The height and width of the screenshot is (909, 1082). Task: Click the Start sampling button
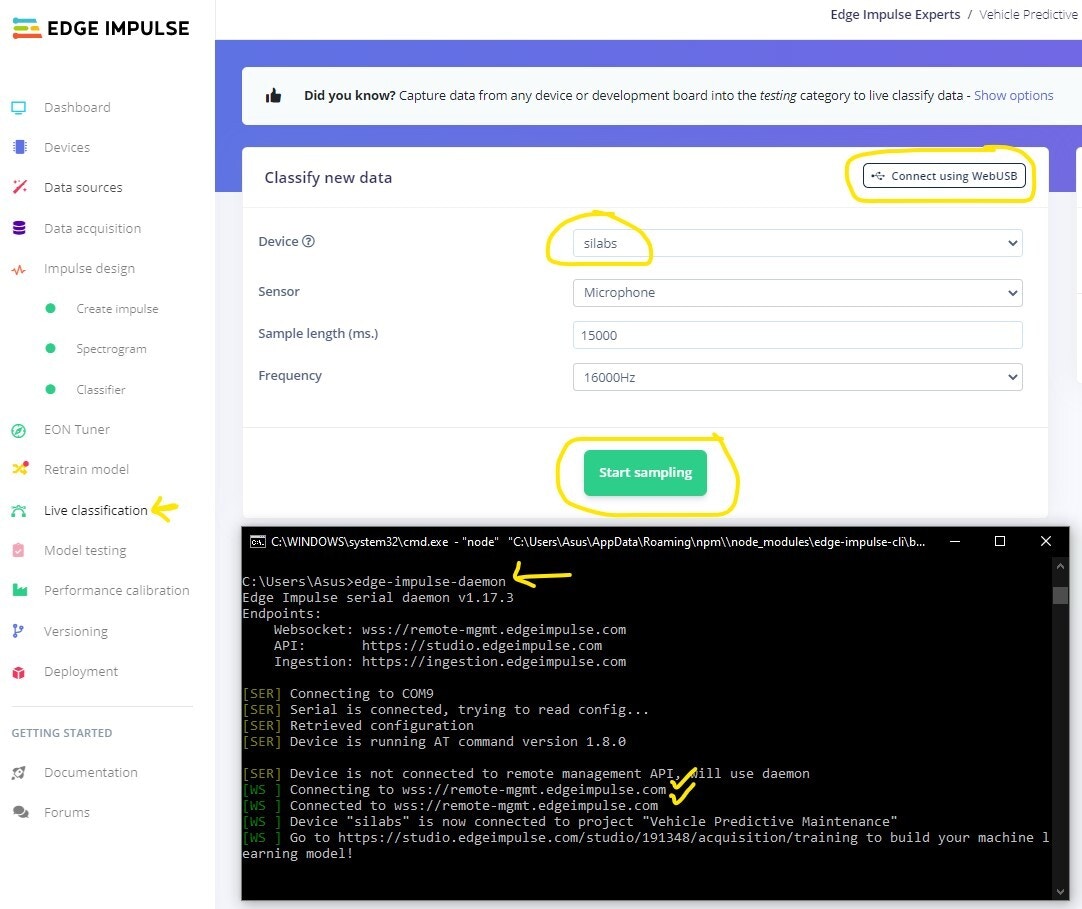click(x=645, y=473)
